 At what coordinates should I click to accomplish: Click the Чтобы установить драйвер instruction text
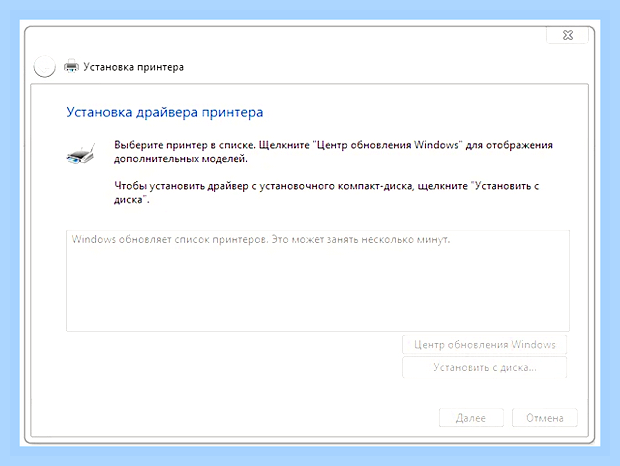tap(326, 192)
